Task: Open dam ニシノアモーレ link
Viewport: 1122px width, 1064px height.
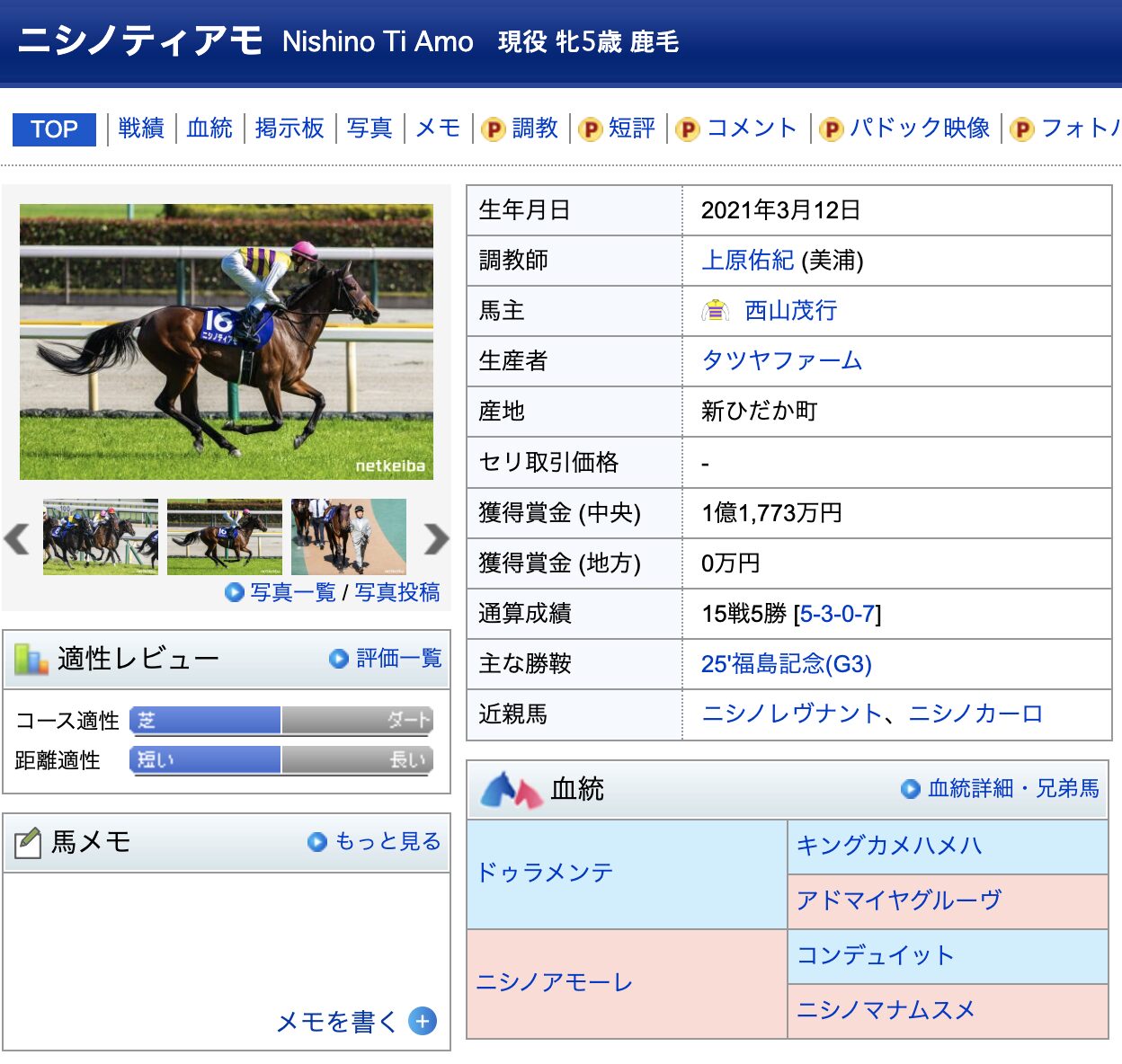Action: click(x=555, y=983)
